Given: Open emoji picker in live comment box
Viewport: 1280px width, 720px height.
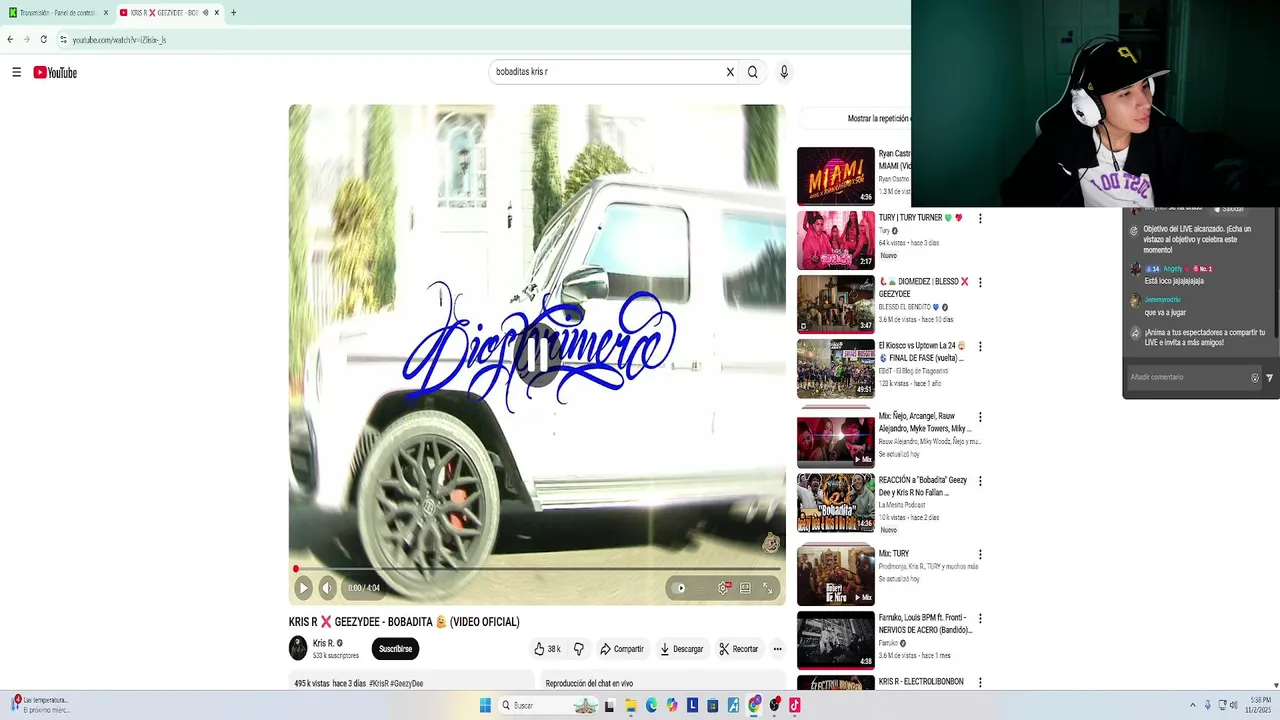Looking at the screenshot, I should 1255,378.
